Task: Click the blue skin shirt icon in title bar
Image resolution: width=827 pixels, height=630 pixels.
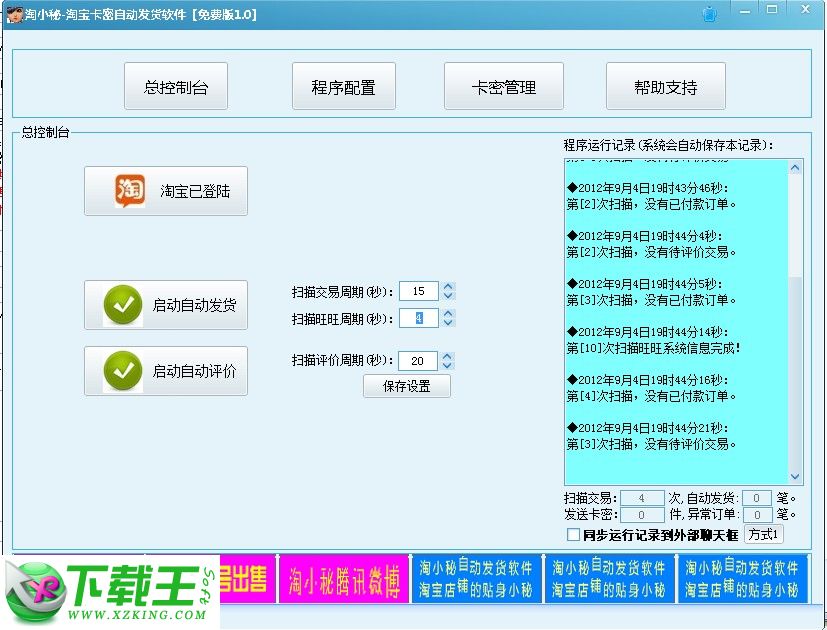Action: point(710,14)
